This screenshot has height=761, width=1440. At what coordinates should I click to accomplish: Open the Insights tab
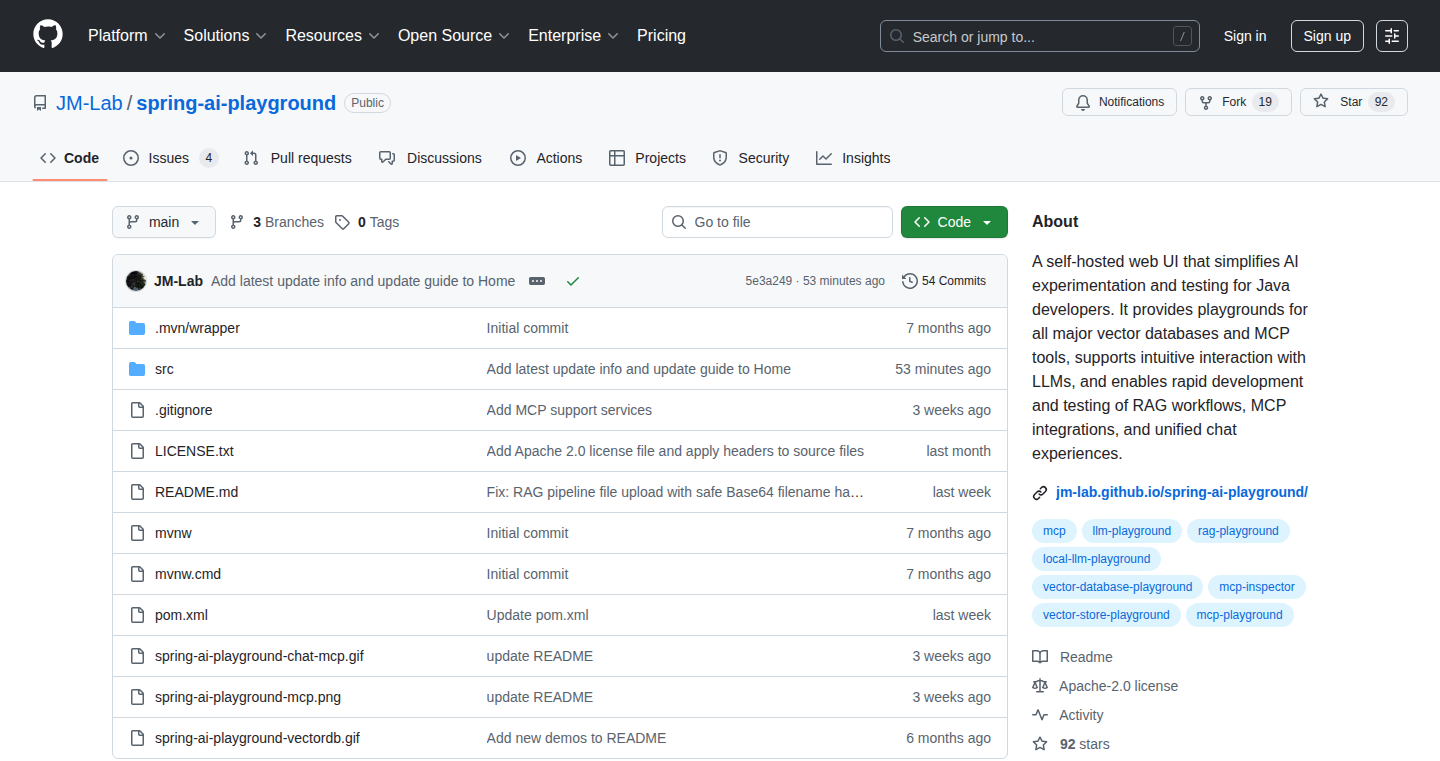pos(853,158)
